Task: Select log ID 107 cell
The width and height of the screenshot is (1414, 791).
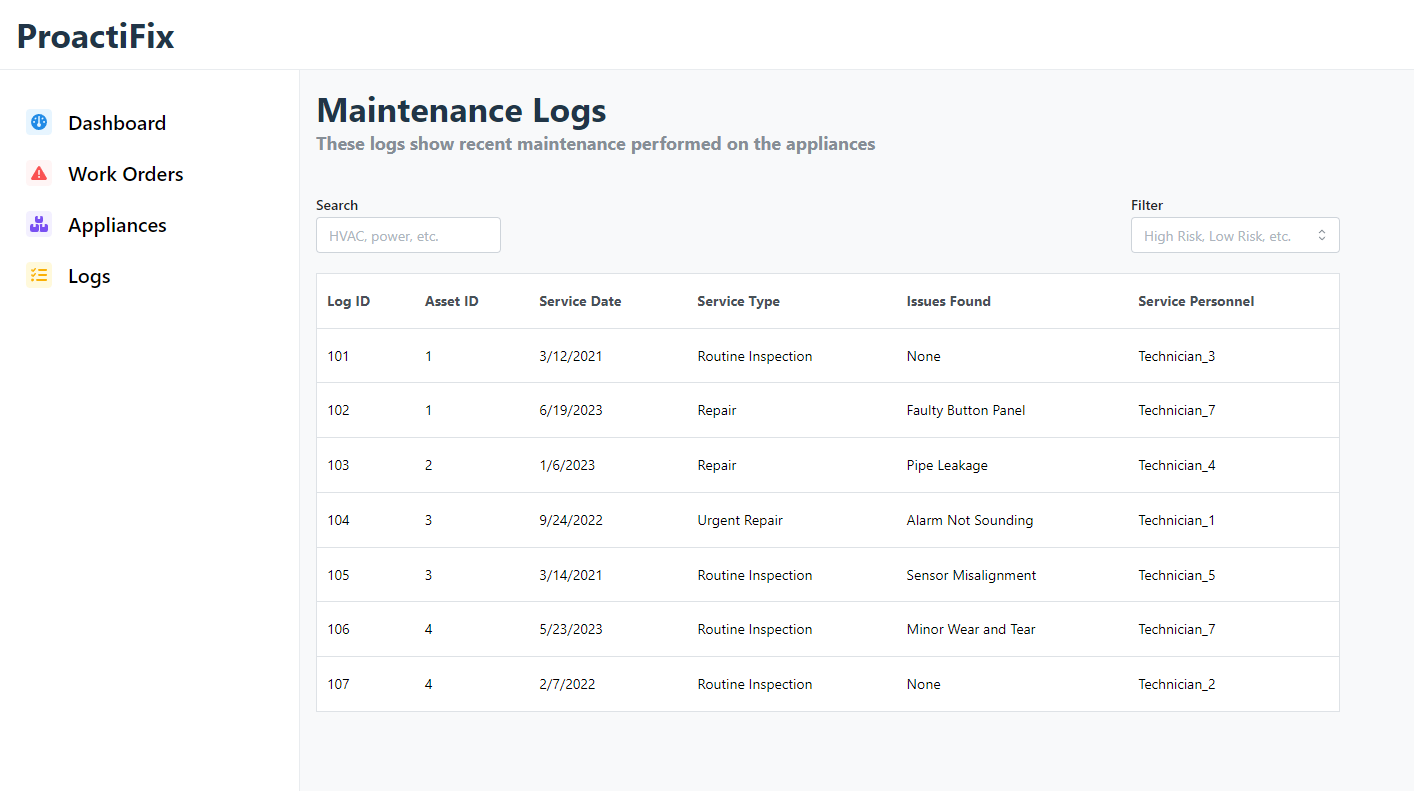Action: coord(338,684)
